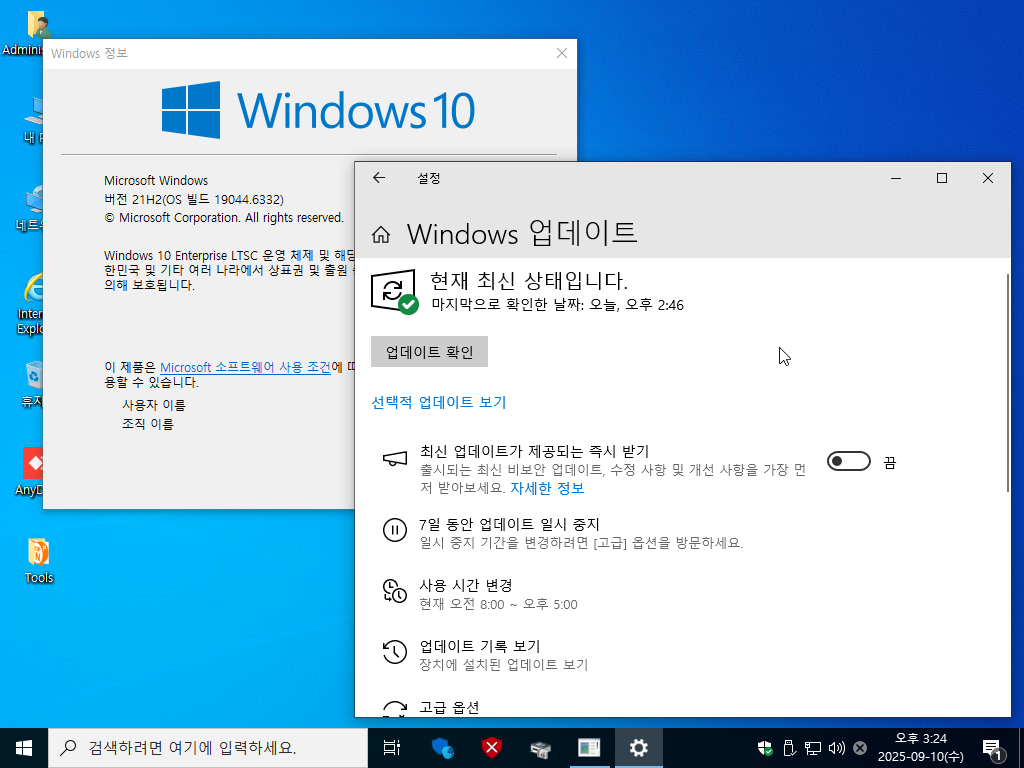Minimize the Settings window
This screenshot has height=768, width=1024.
[896, 178]
